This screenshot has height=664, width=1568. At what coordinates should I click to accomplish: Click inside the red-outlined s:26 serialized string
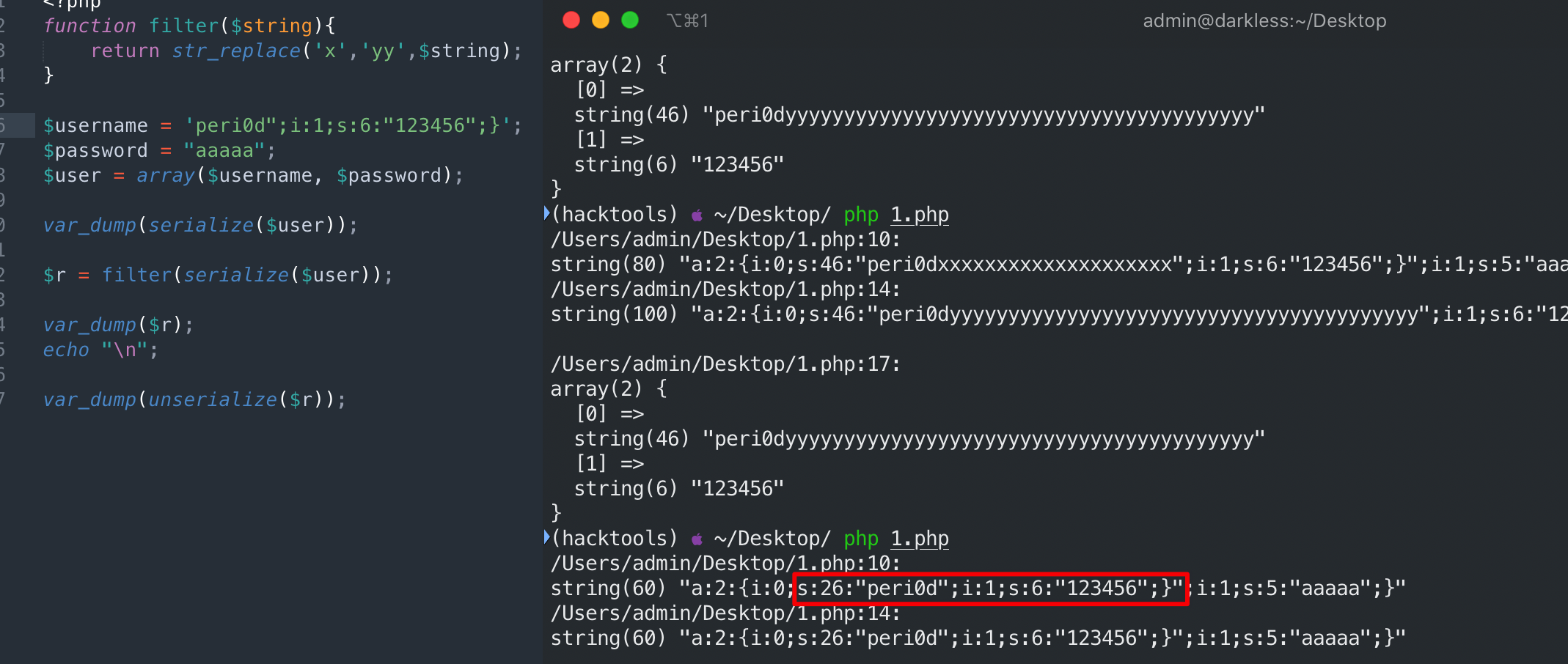click(990, 589)
